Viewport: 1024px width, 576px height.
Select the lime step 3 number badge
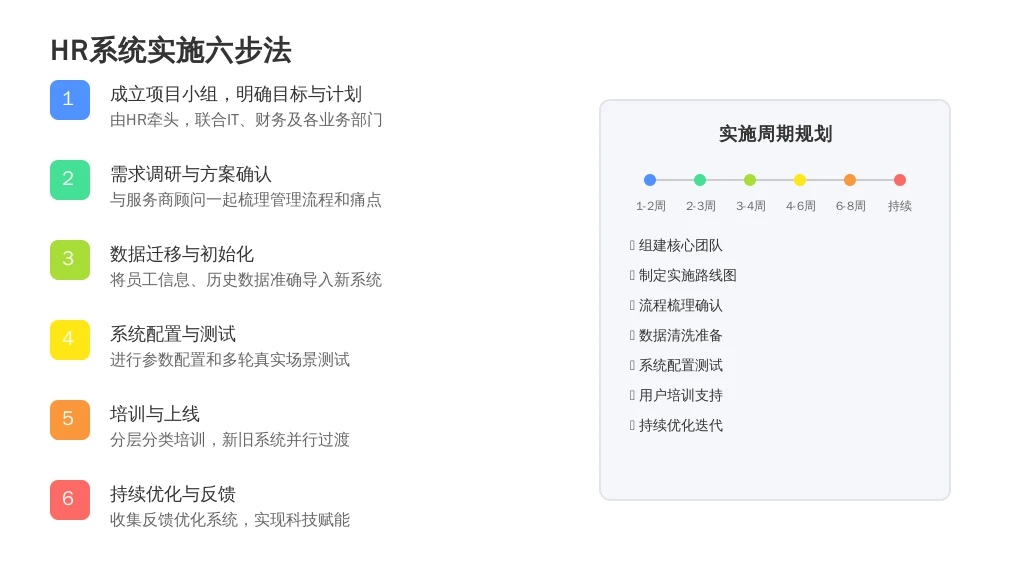tap(70, 260)
